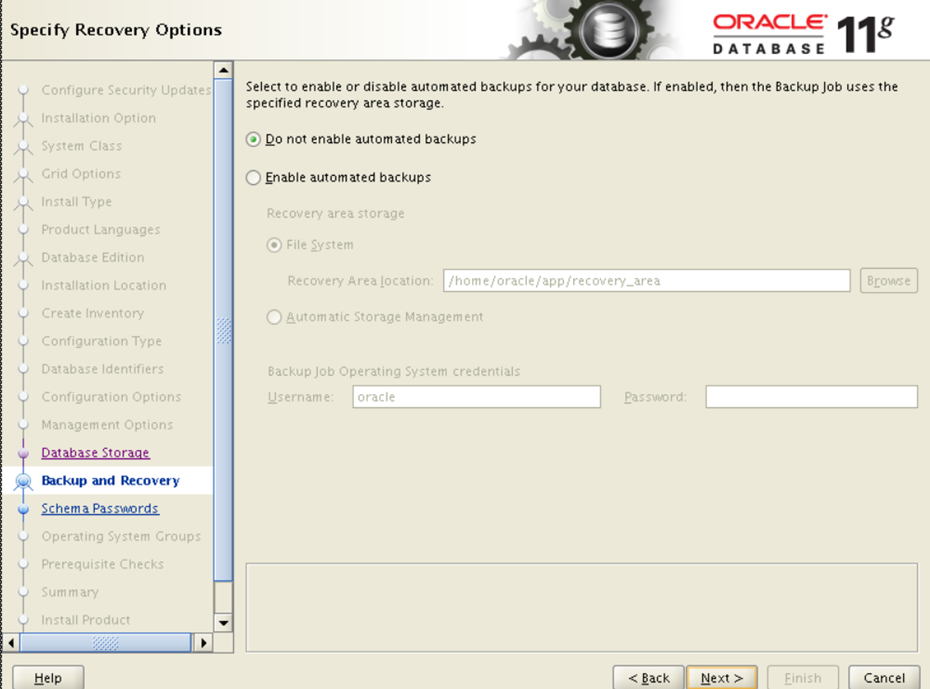Open the Database Storage step link

95,453
